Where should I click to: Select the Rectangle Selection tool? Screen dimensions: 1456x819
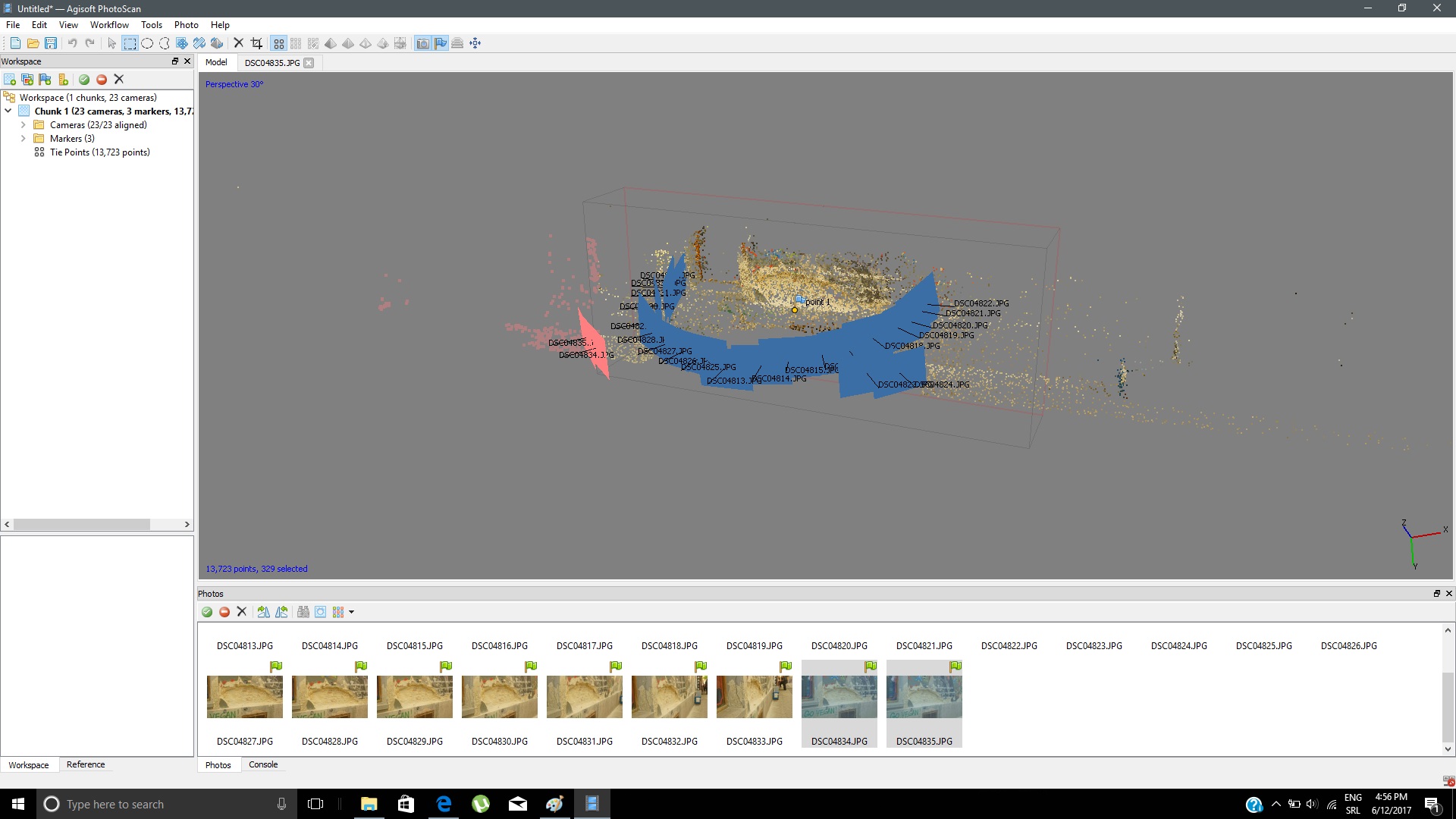point(130,43)
